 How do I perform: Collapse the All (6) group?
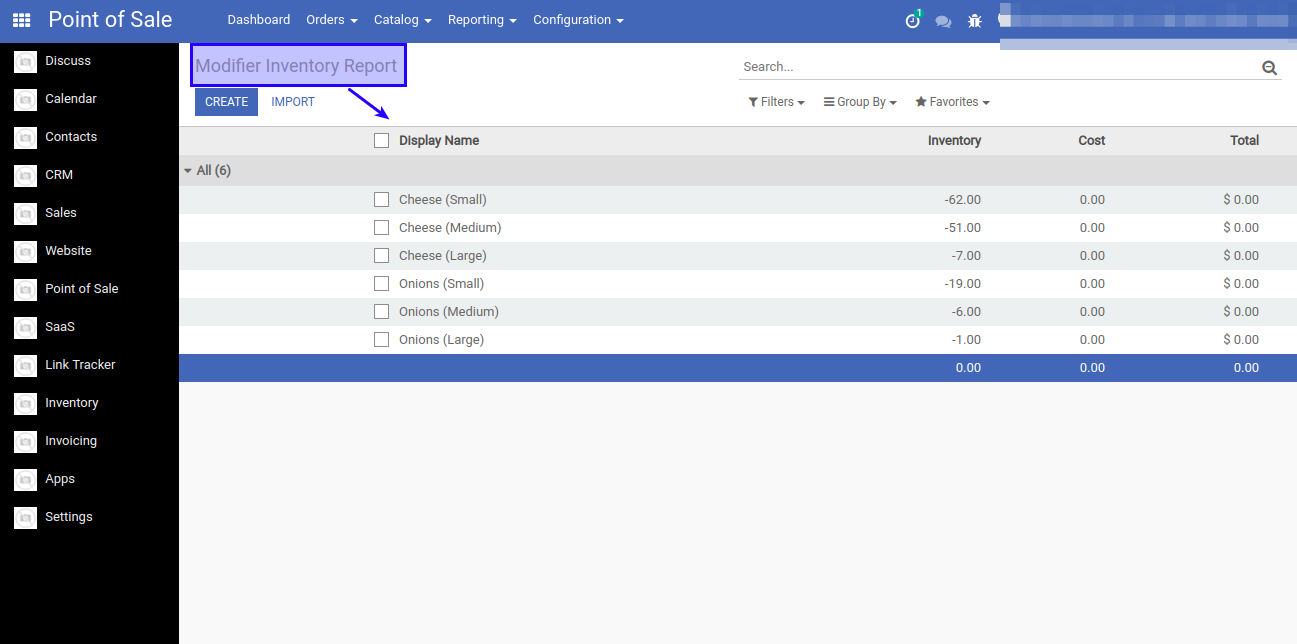click(207, 171)
